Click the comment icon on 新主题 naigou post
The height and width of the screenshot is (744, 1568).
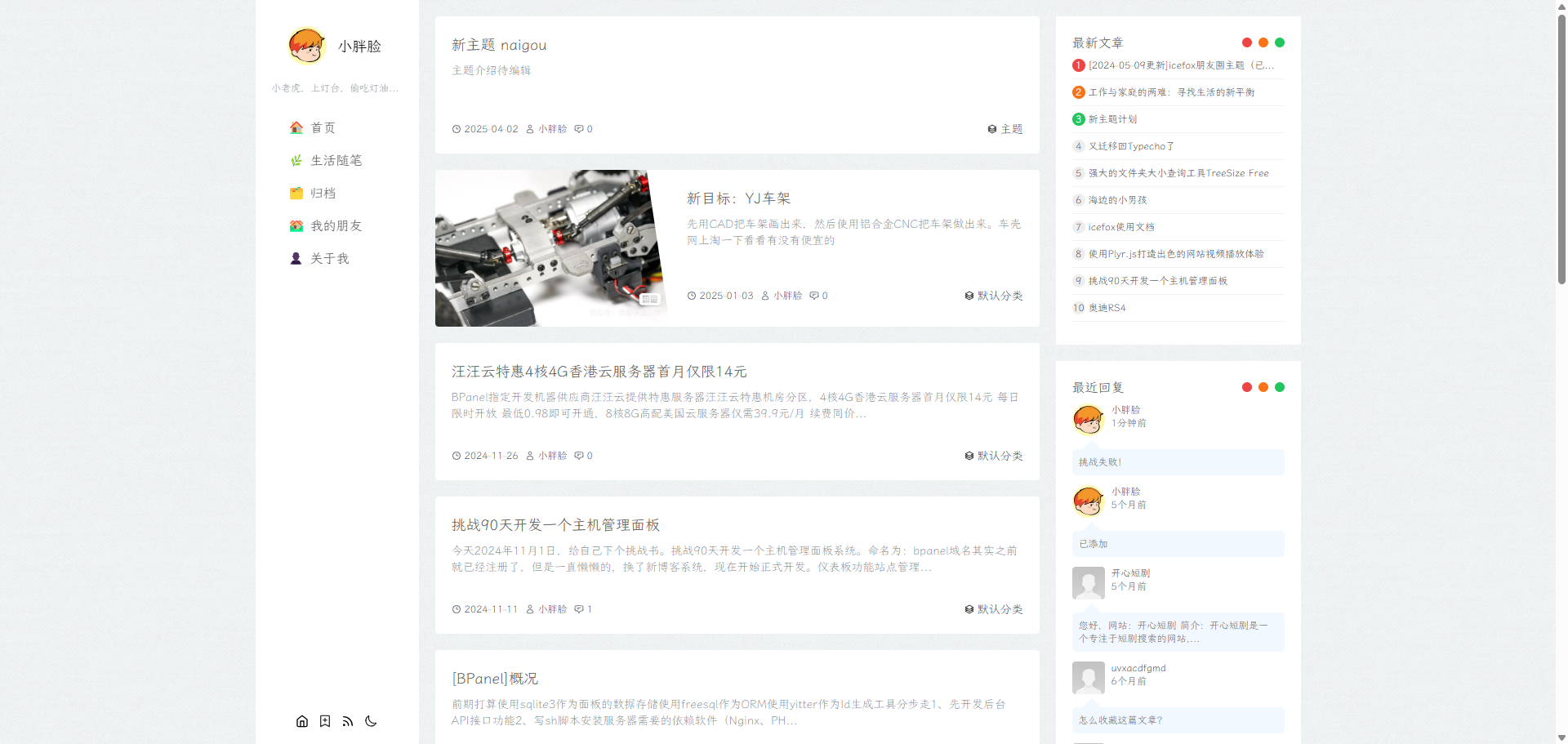579,129
